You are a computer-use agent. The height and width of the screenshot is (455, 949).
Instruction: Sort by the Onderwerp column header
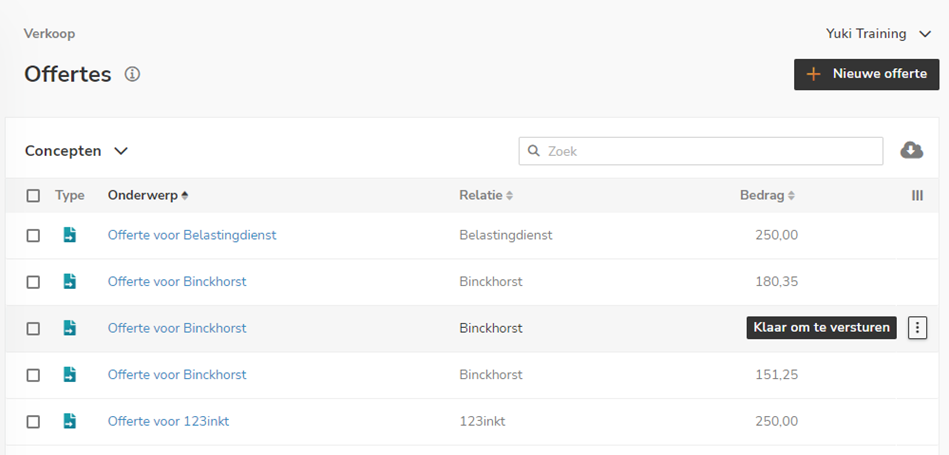(148, 196)
